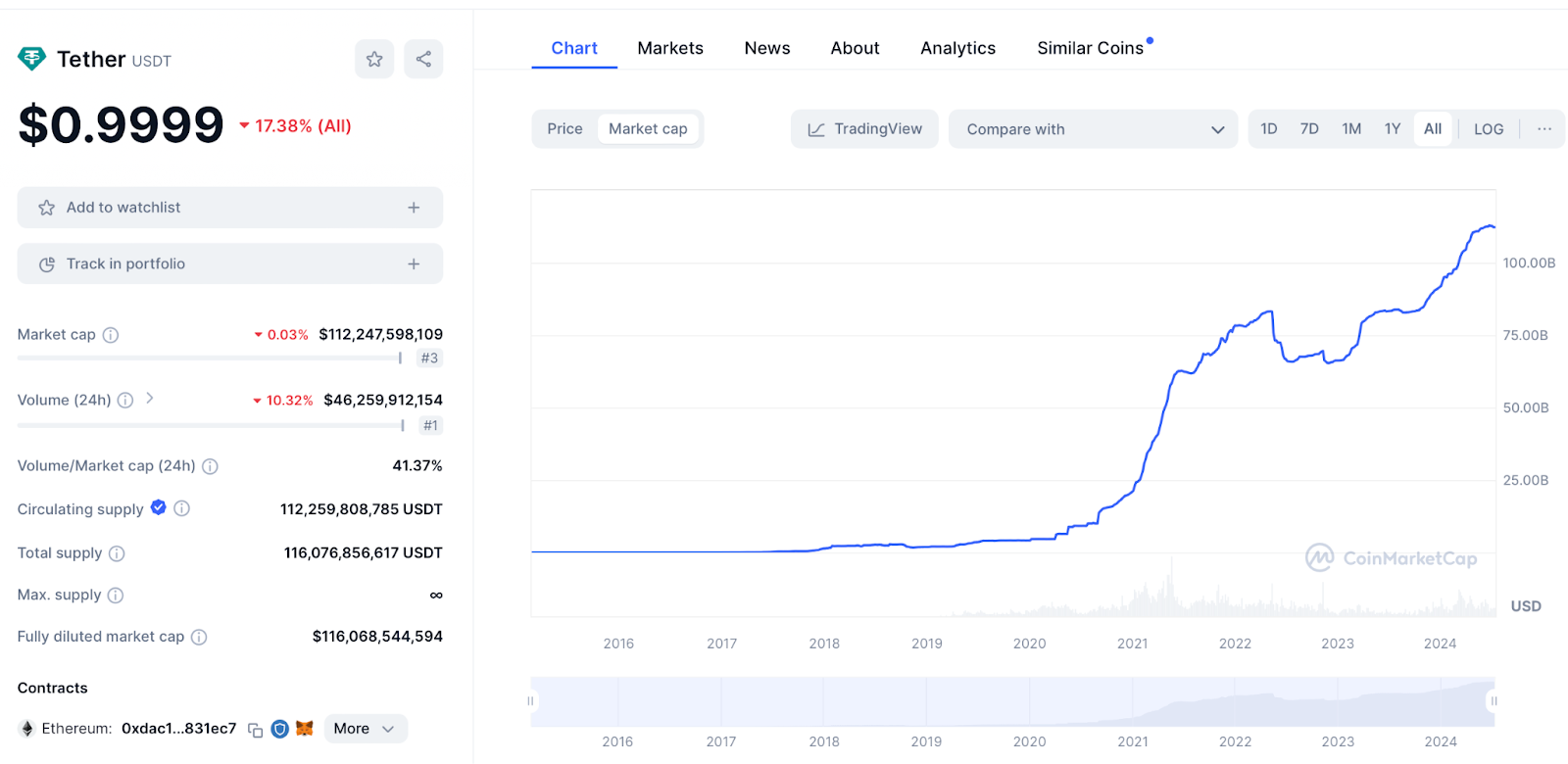Screen dimensions: 1568x764
Task: Open the Markets tab
Action: click(x=670, y=48)
